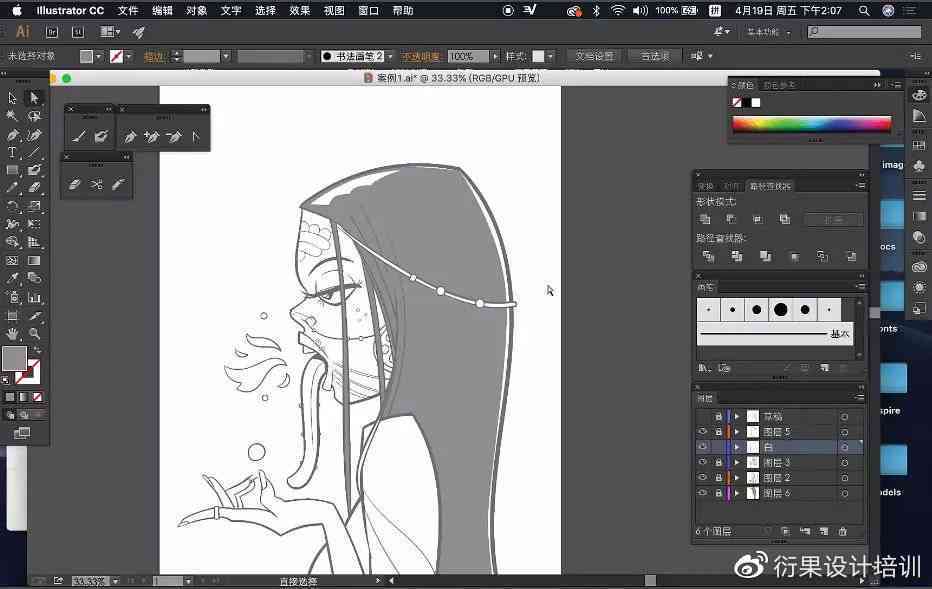Toggle visibility of 图层 2 layer
932x589 pixels.
pos(703,477)
